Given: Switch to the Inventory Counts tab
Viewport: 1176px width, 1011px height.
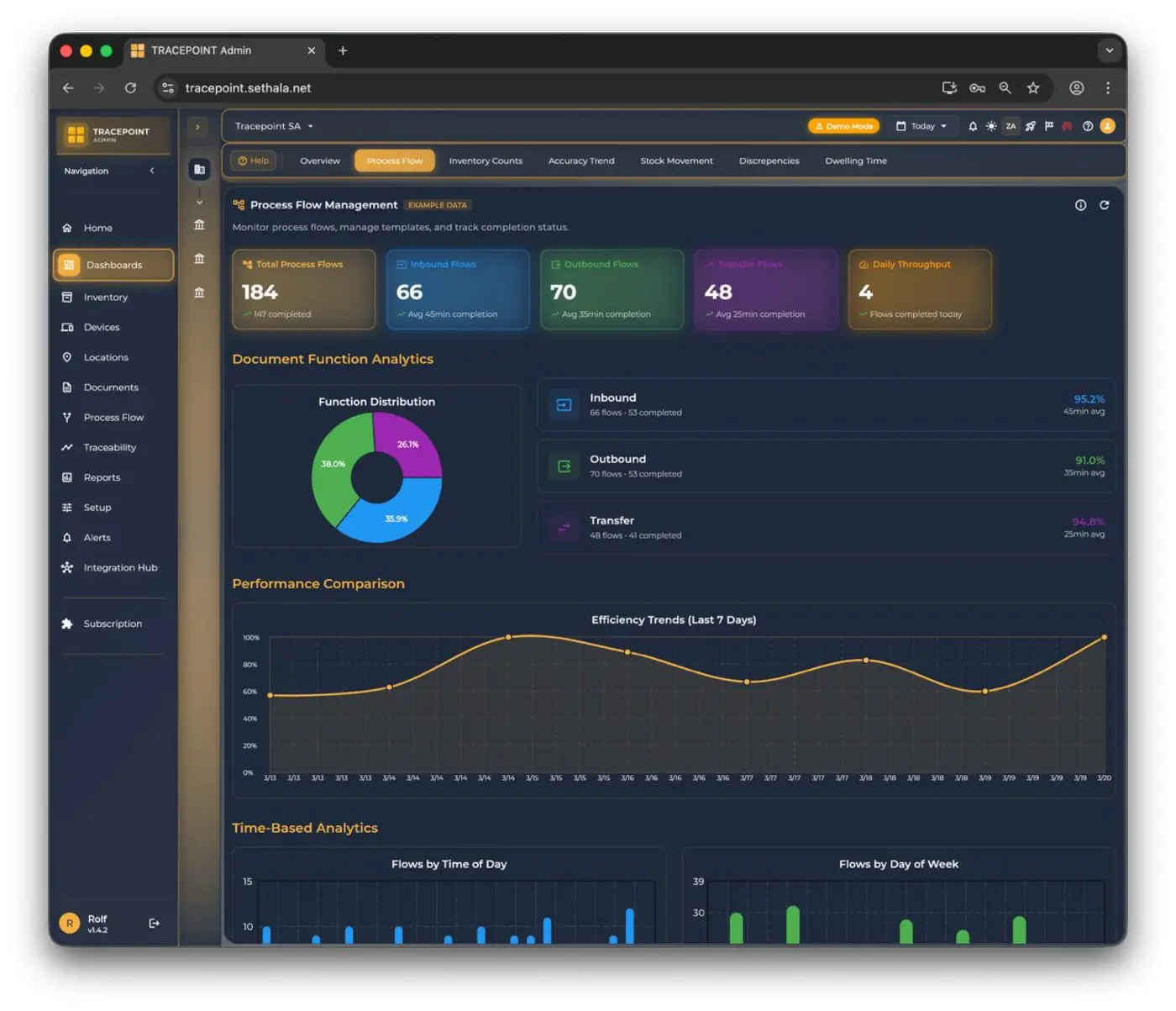Looking at the screenshot, I should pos(486,161).
